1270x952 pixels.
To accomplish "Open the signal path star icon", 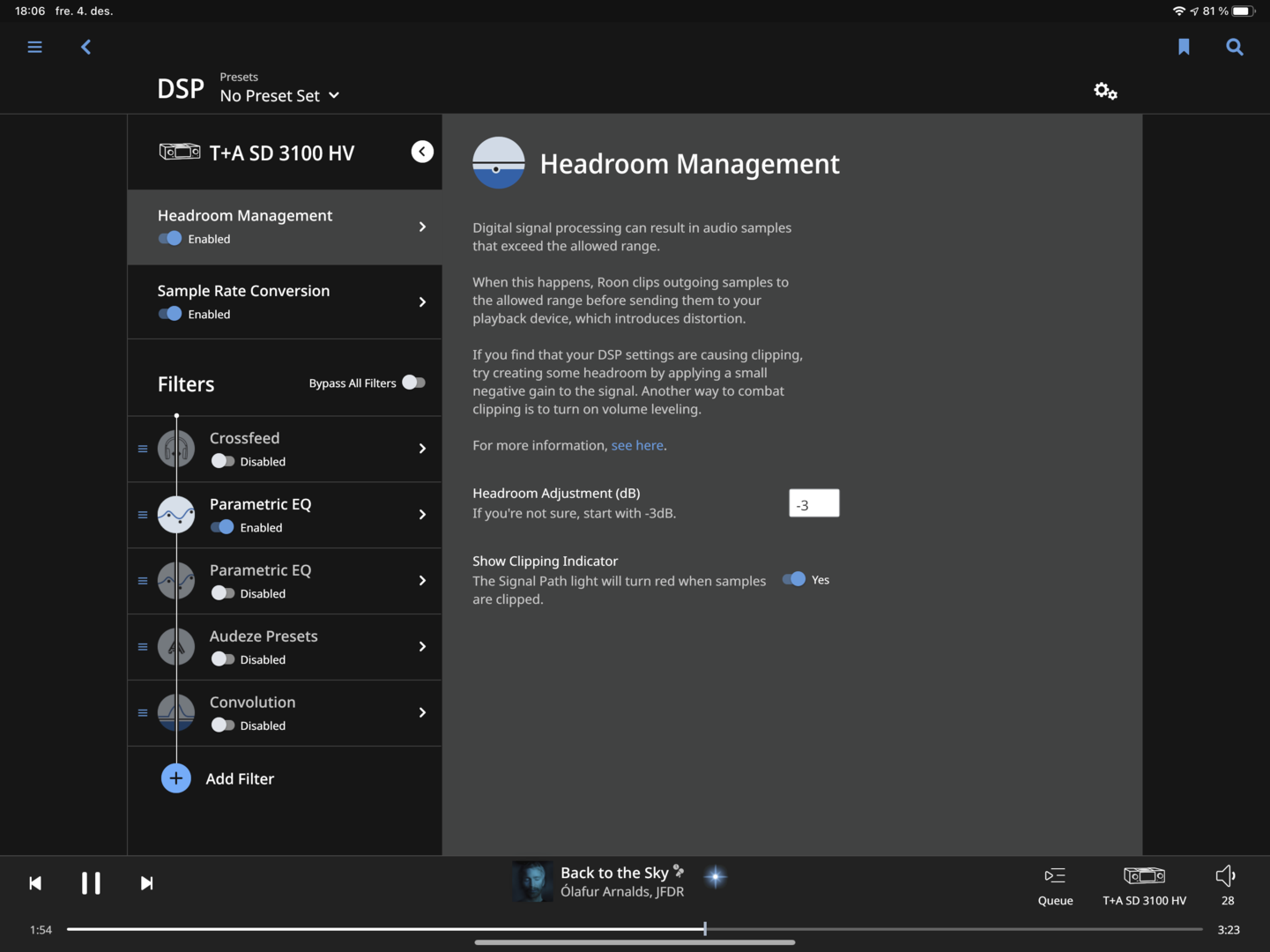I will (716, 876).
